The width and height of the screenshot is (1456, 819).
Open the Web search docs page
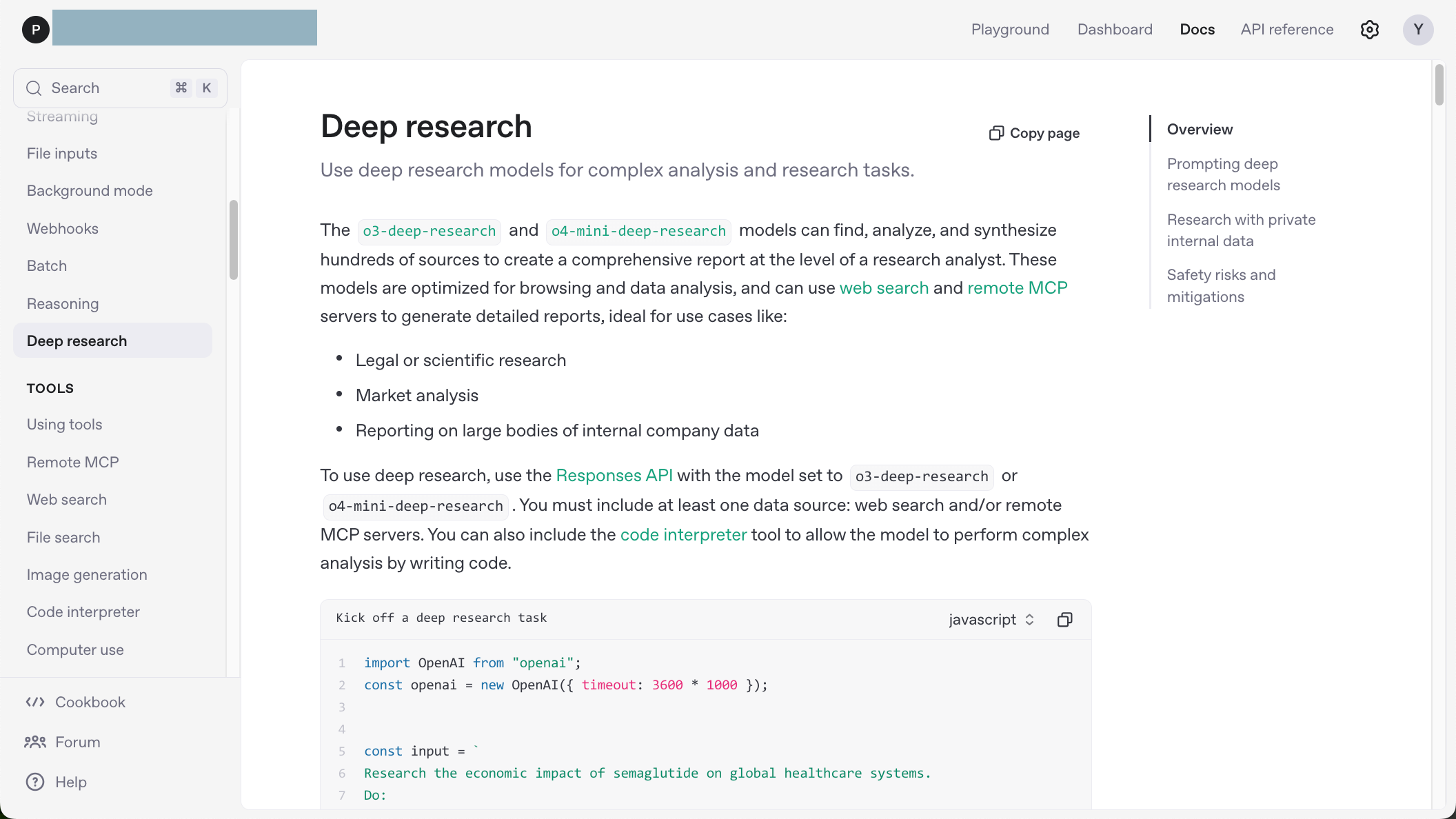66,499
